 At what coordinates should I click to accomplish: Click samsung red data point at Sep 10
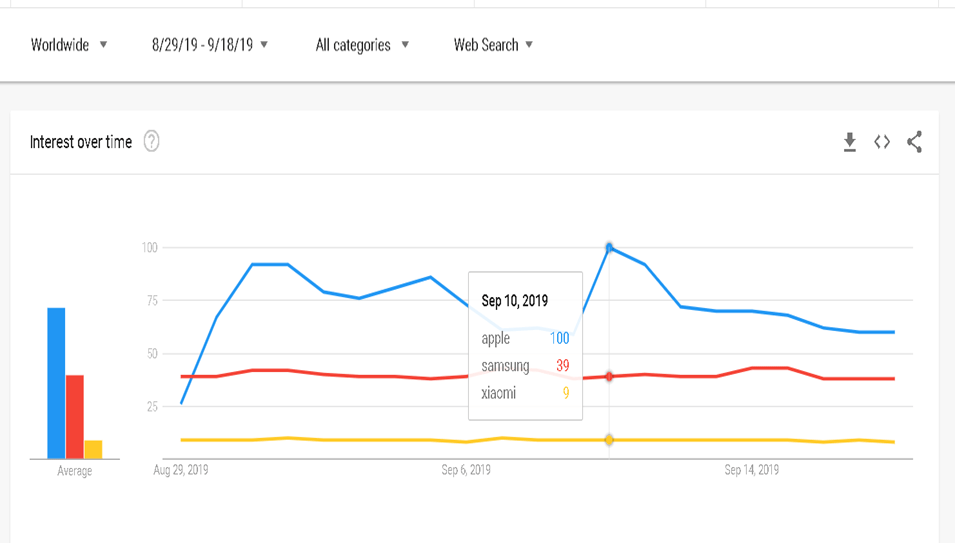click(x=609, y=376)
